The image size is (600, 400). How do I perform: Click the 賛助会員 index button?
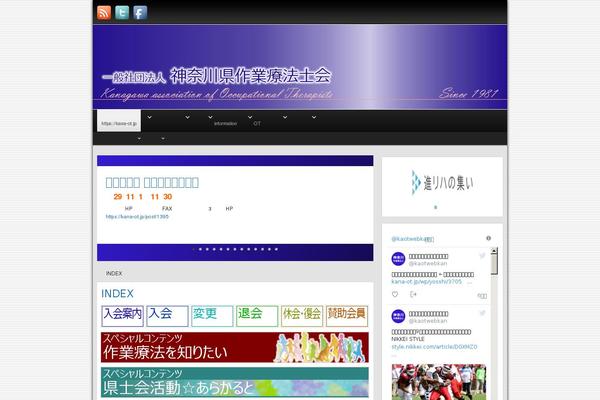[347, 316]
